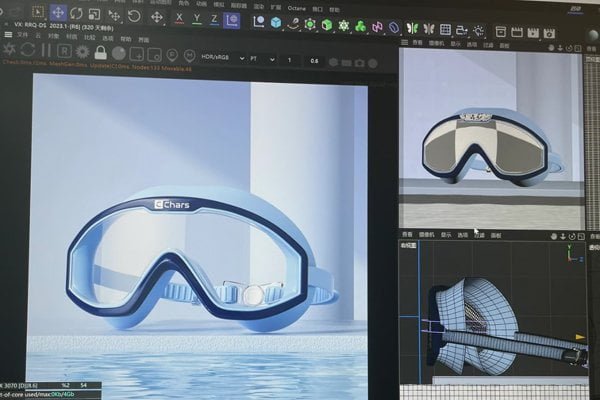Click the Octane render start gear icon

pyautogui.click(x=9, y=49)
